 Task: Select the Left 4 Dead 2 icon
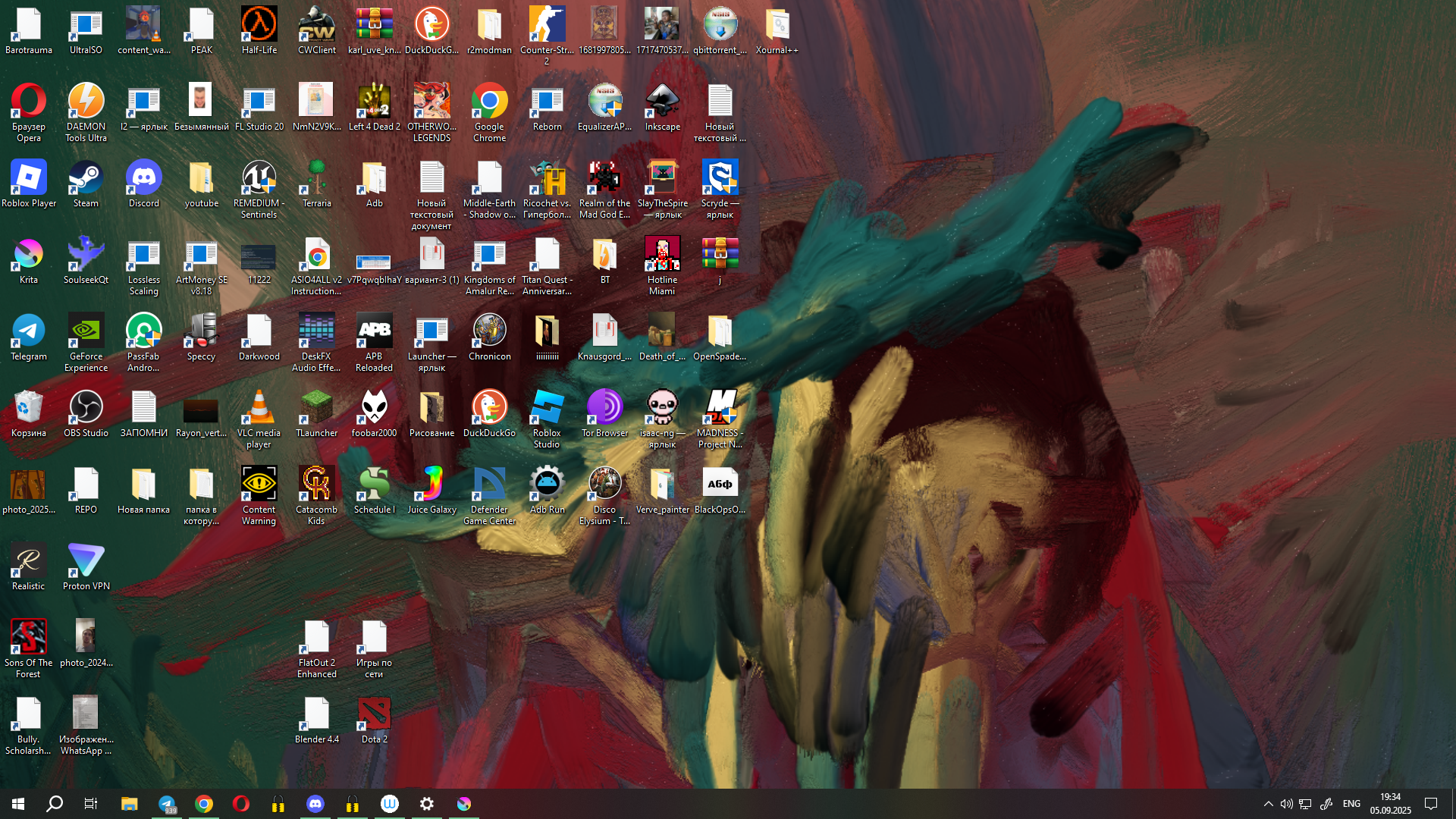pyautogui.click(x=374, y=108)
